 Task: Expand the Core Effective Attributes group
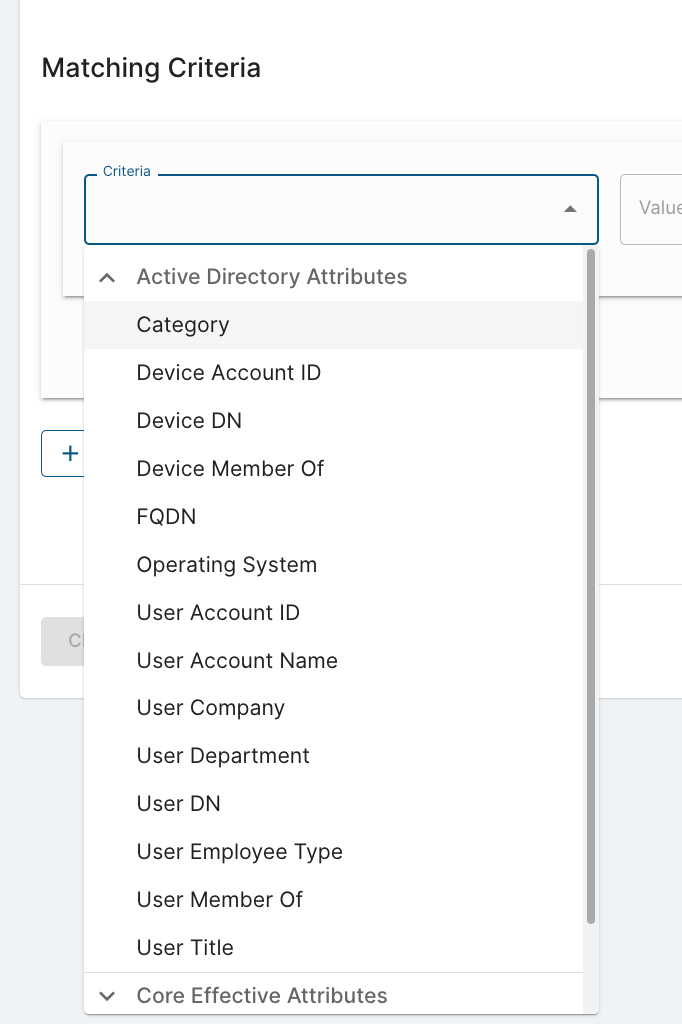pyautogui.click(x=108, y=996)
